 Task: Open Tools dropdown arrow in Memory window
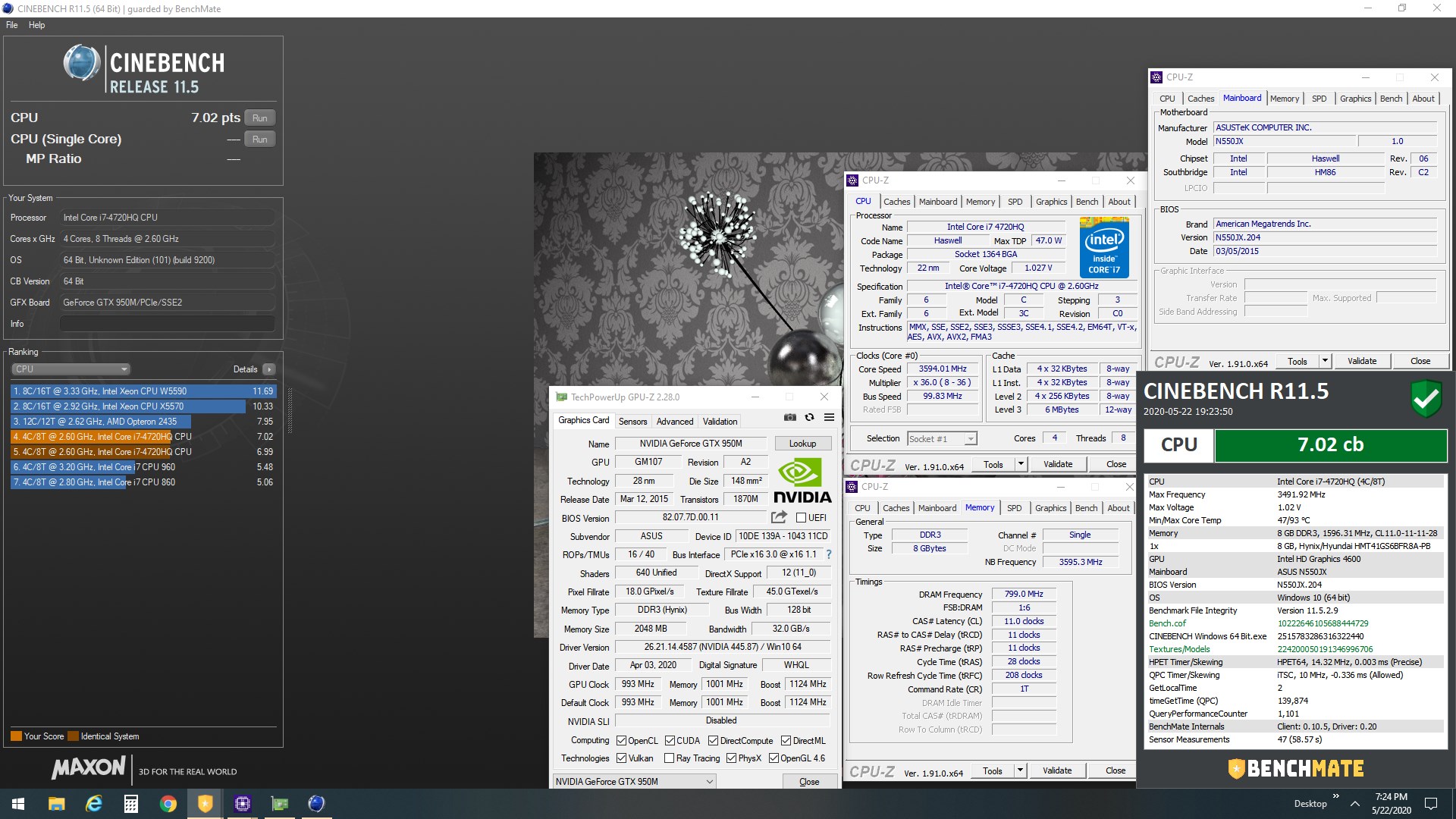(1020, 770)
